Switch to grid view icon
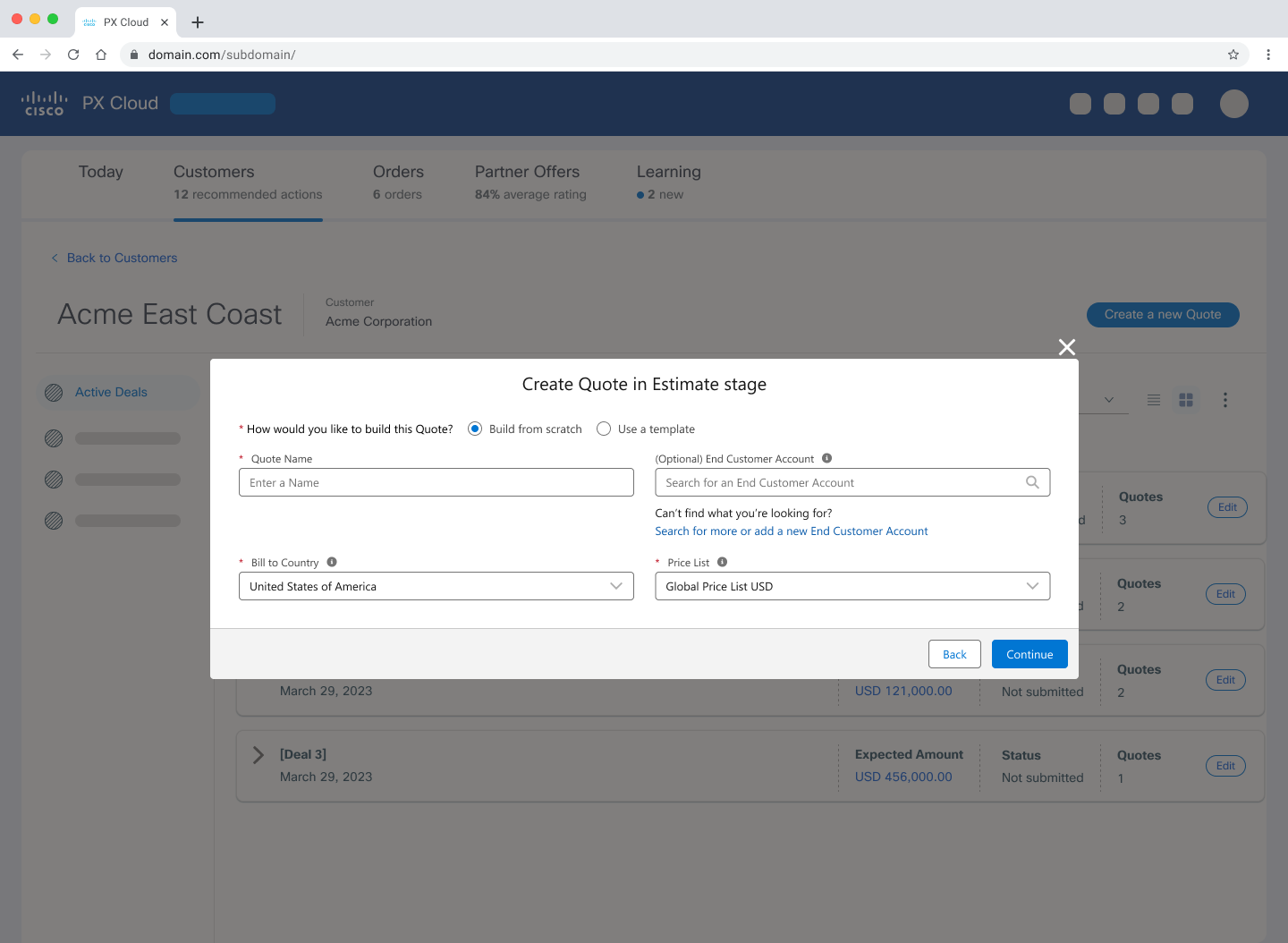Viewport: 1288px width, 943px height. (1186, 400)
